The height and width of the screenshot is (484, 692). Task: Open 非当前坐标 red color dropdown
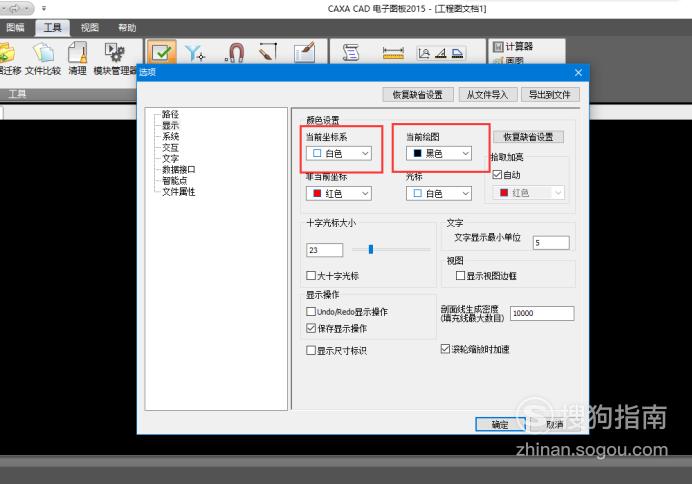[339, 193]
